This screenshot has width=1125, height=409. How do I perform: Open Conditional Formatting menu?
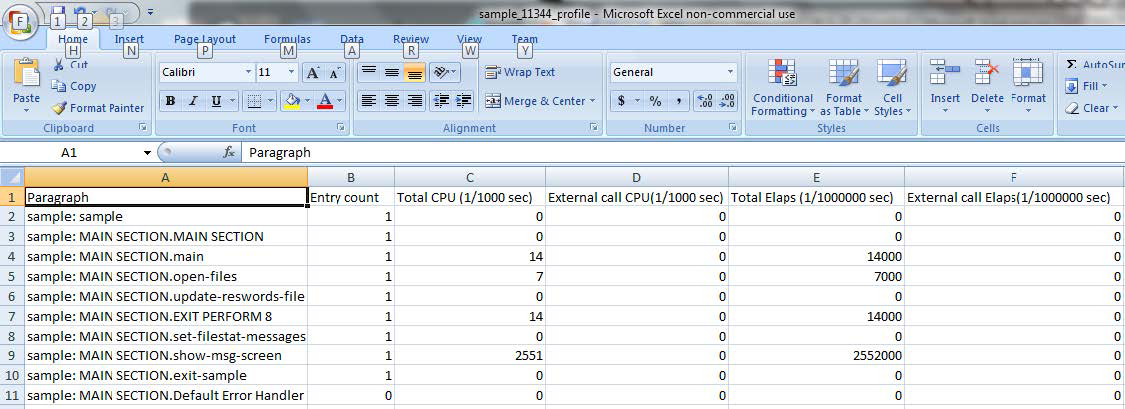pyautogui.click(x=783, y=88)
